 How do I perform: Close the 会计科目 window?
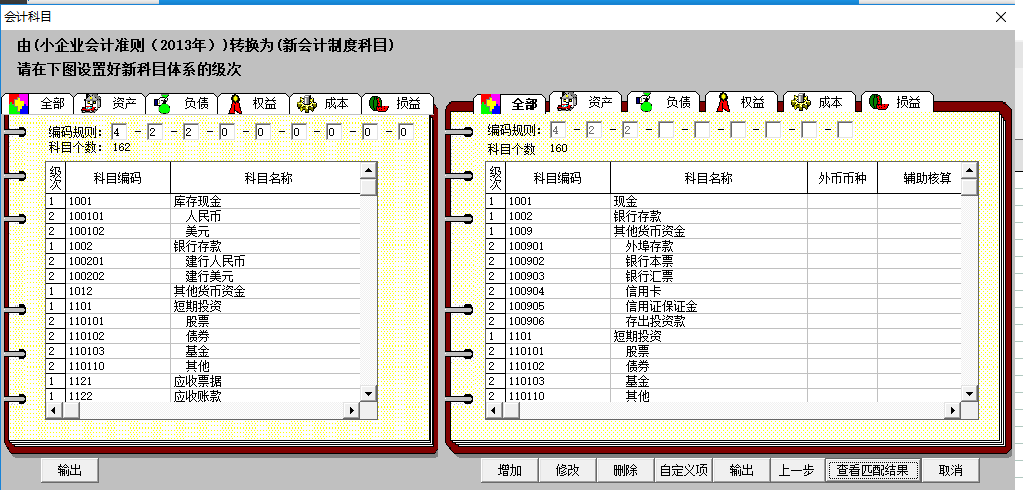click(1001, 17)
